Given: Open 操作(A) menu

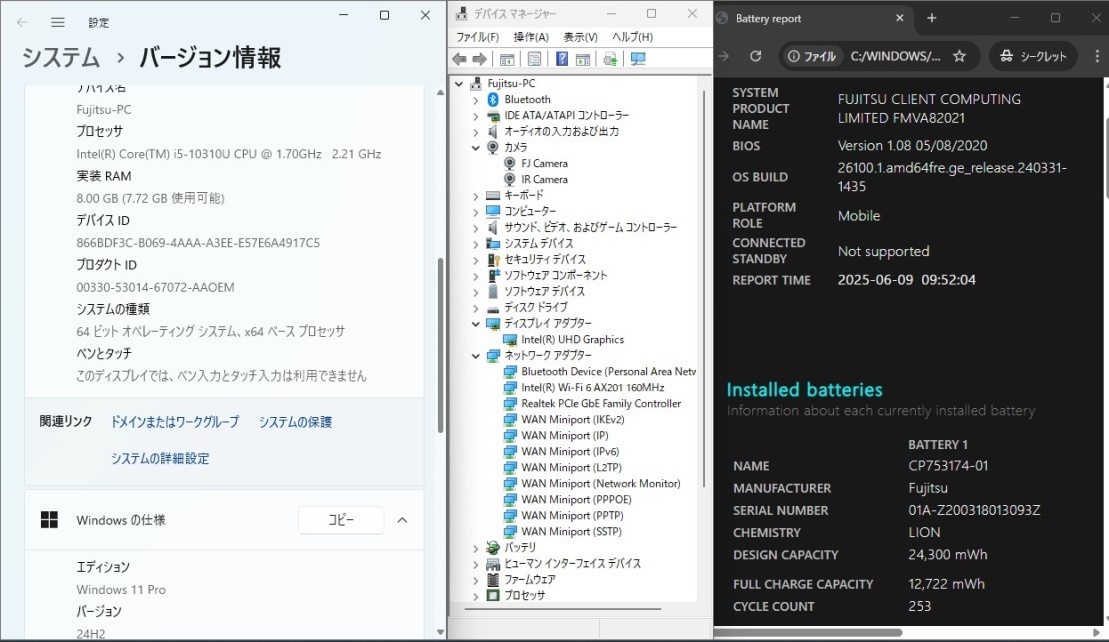Looking at the screenshot, I should [x=531, y=37].
